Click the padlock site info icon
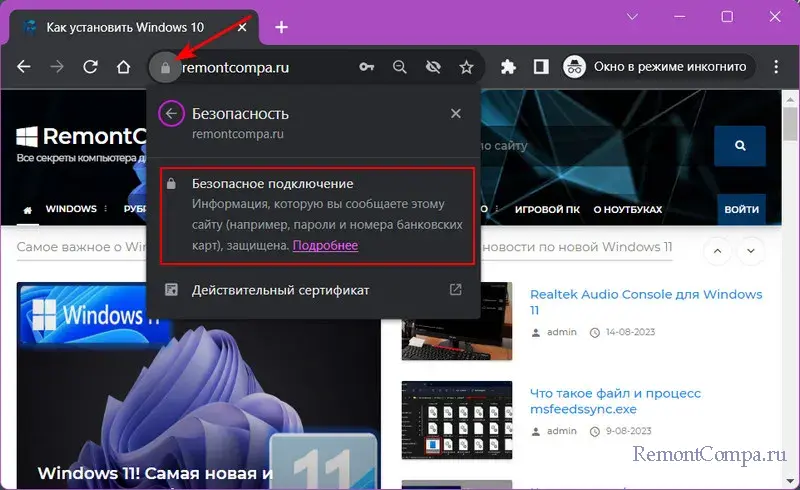 (x=165, y=68)
